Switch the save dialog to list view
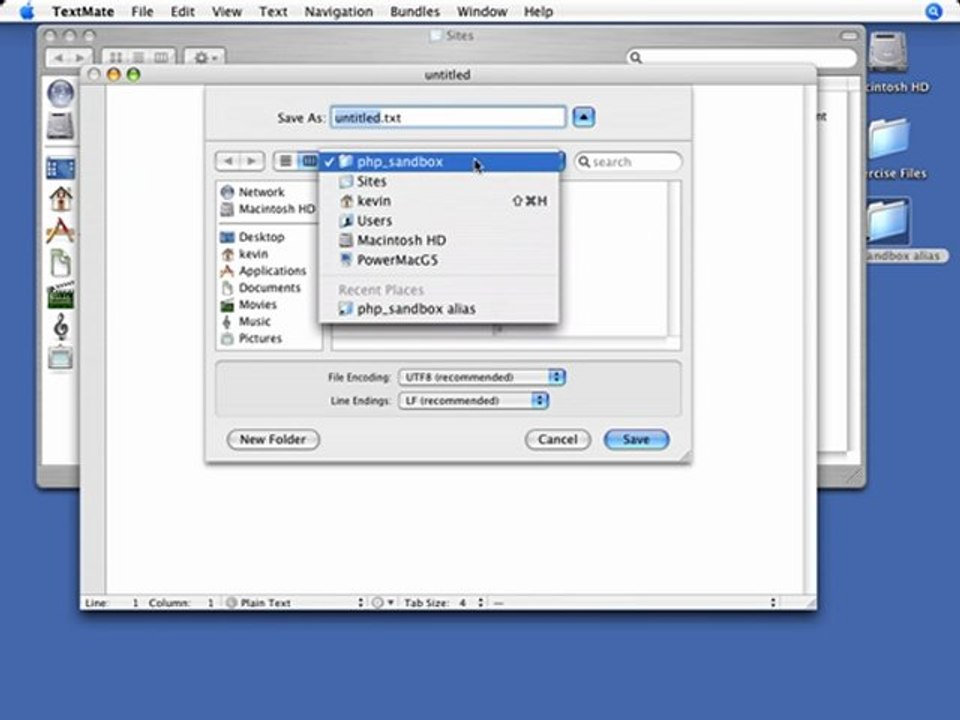This screenshot has height=720, width=960. tap(285, 161)
